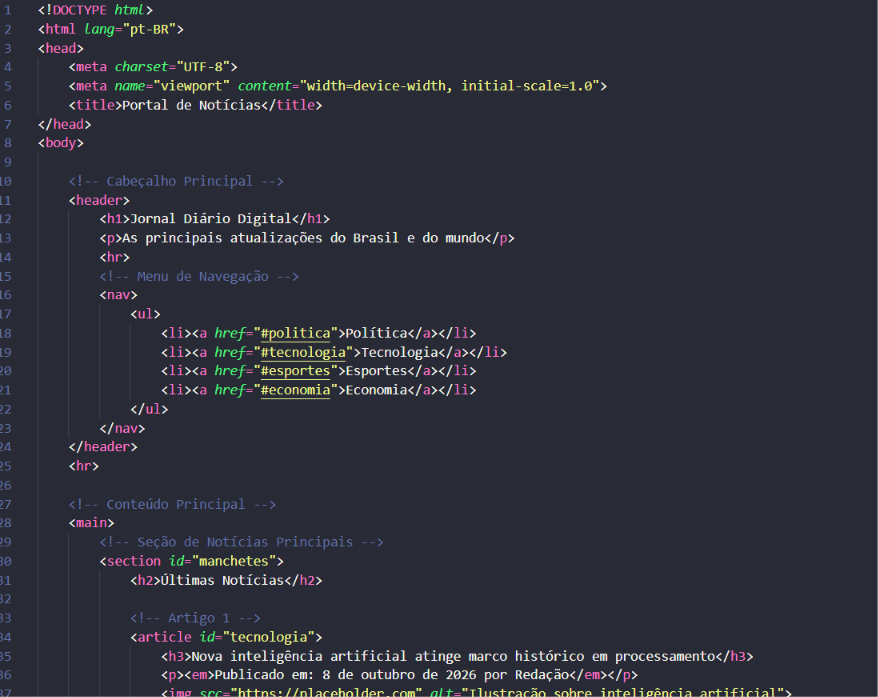Click the DOCTYPE declaration on line 1
The image size is (878, 697).
click(95, 10)
